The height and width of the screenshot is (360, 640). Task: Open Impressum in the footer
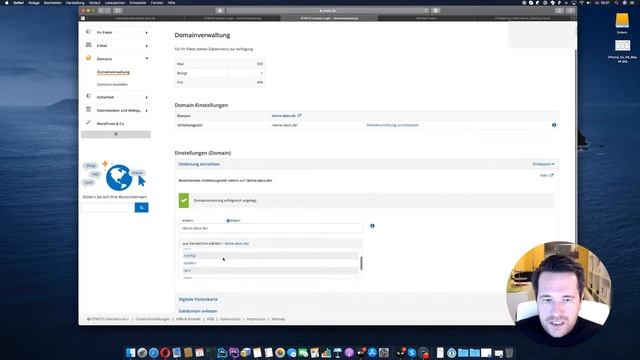[256, 319]
